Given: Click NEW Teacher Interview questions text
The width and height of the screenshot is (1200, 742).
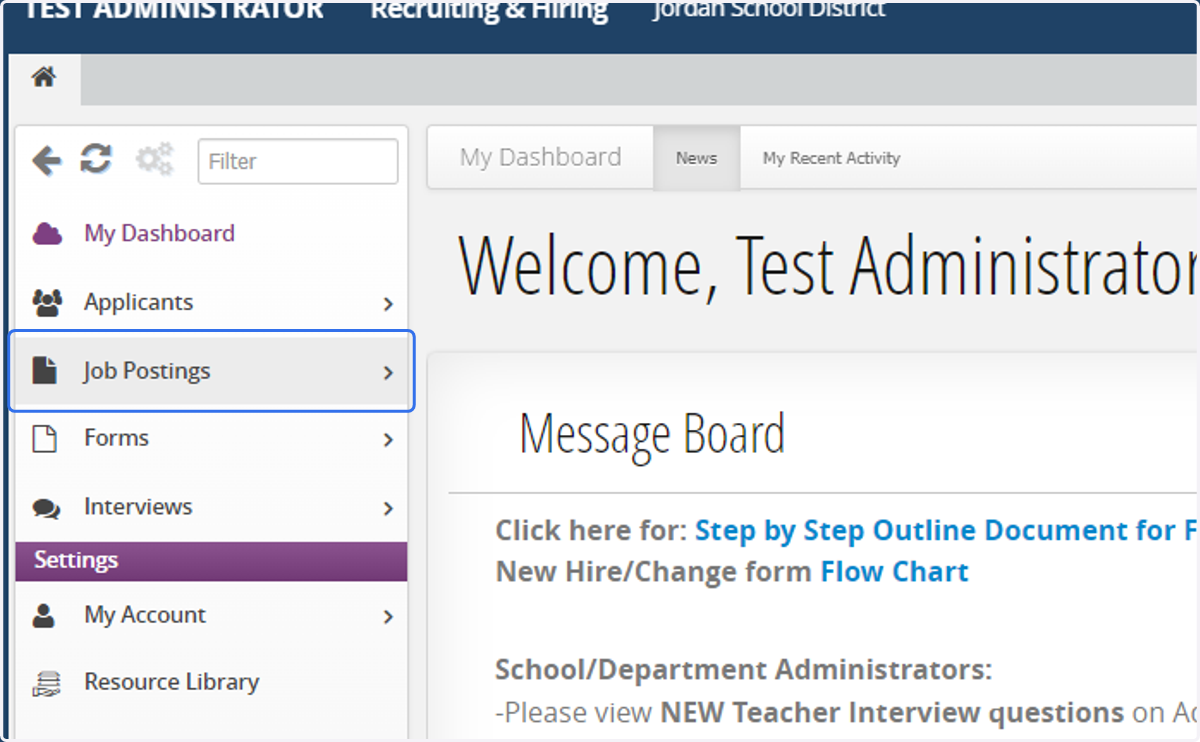Looking at the screenshot, I should (892, 712).
